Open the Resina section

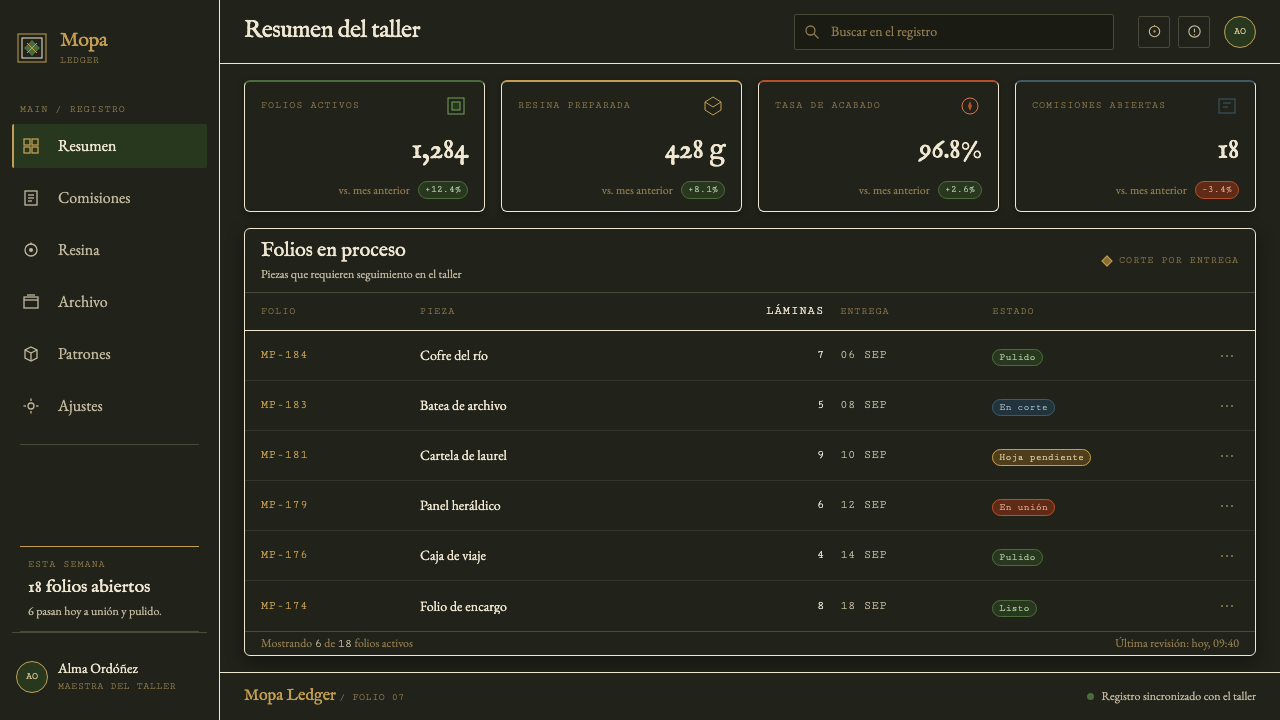tap(109, 250)
